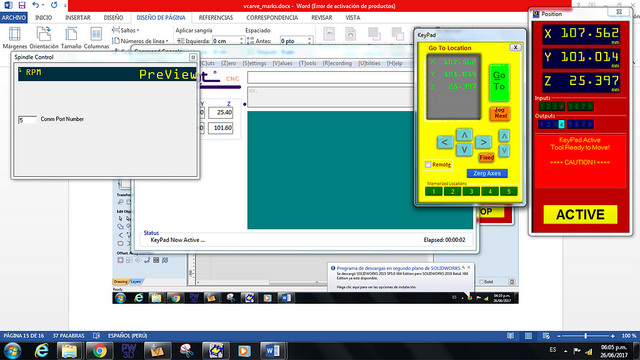Screen dimensions: 640x360
Task: Switch to Web Layout view in status bar
Action: tap(546, 336)
